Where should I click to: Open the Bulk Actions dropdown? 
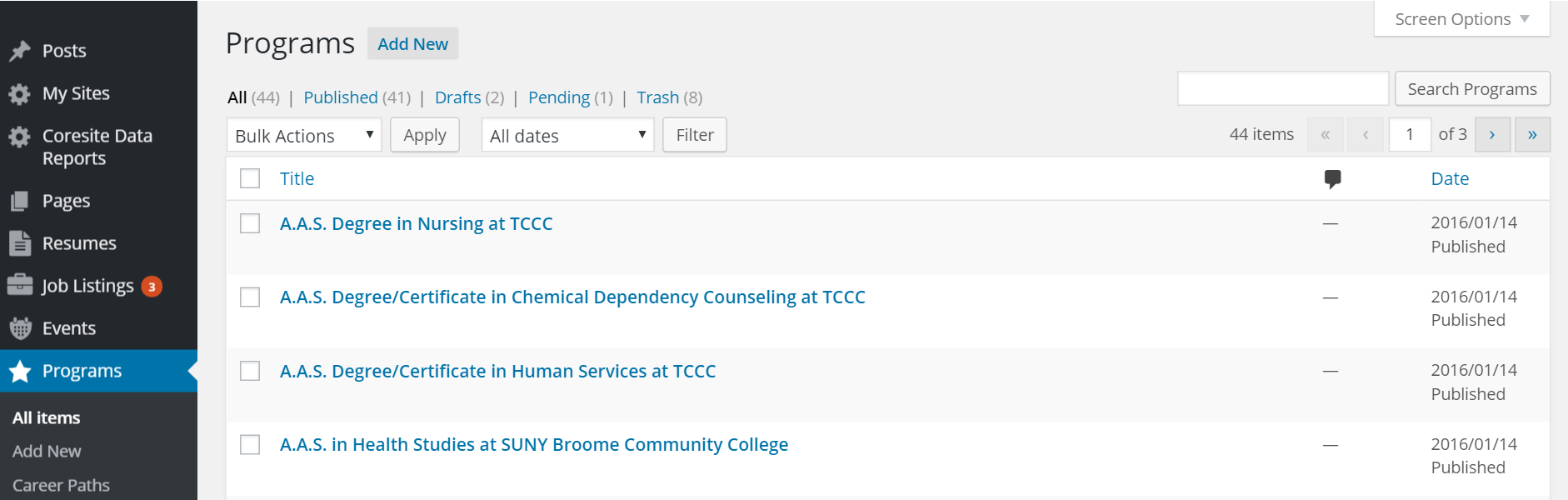click(x=304, y=135)
